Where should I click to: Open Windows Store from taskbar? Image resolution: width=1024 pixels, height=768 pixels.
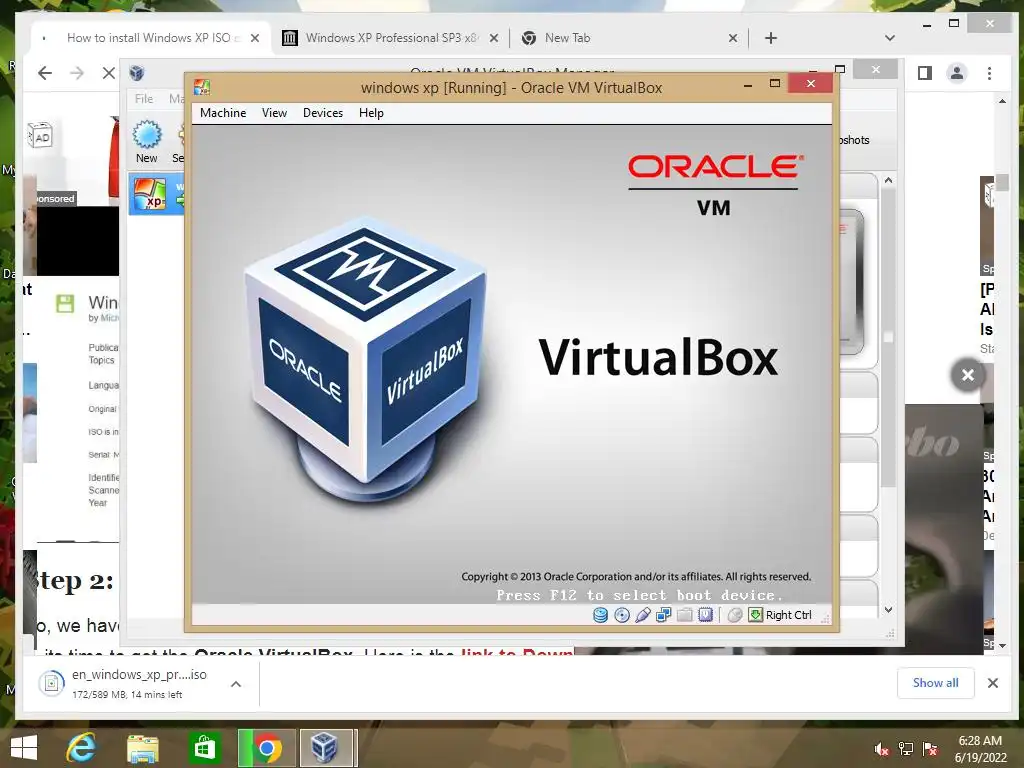point(204,748)
